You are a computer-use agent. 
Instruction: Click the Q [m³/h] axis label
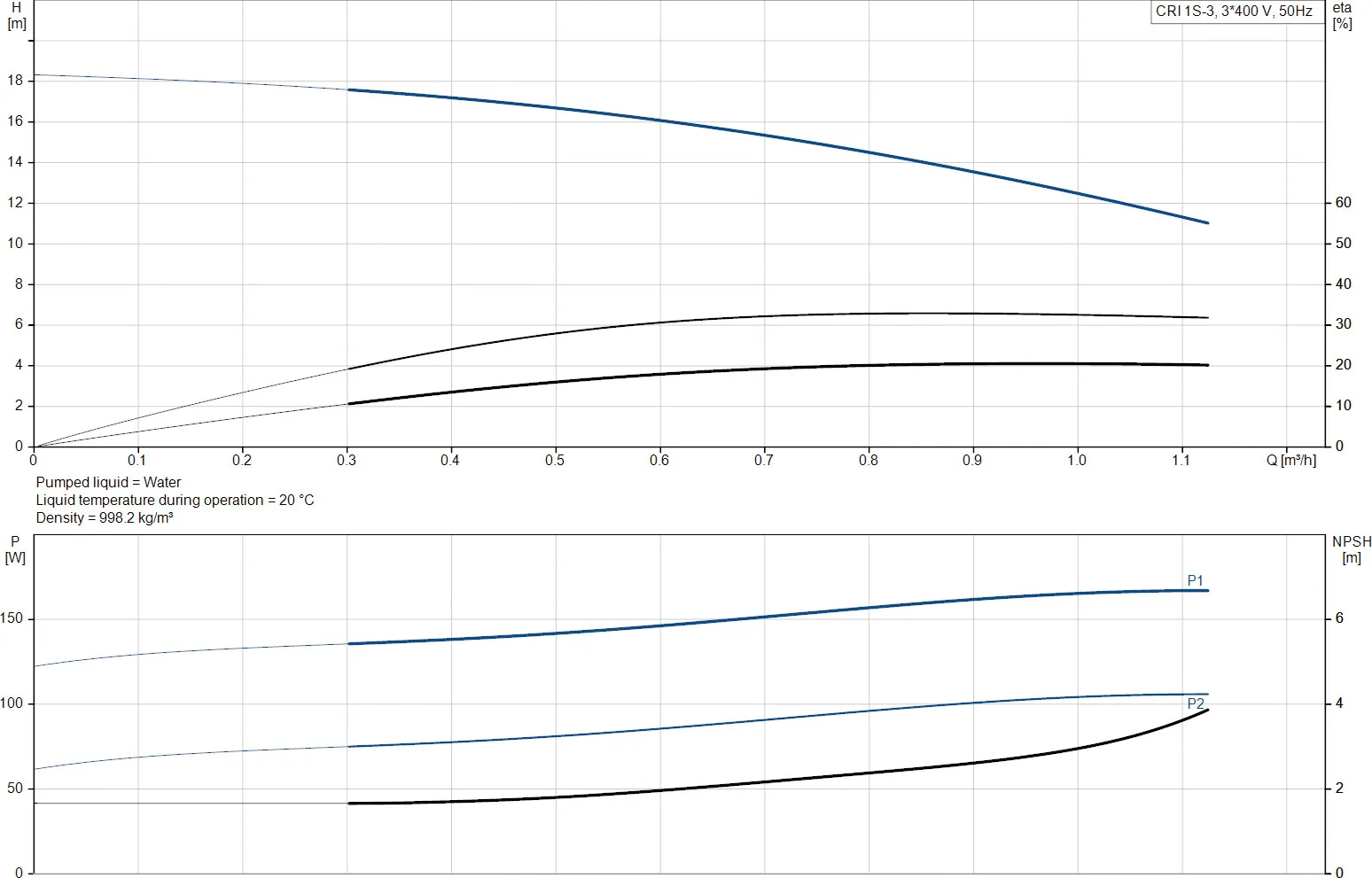coord(1291,460)
